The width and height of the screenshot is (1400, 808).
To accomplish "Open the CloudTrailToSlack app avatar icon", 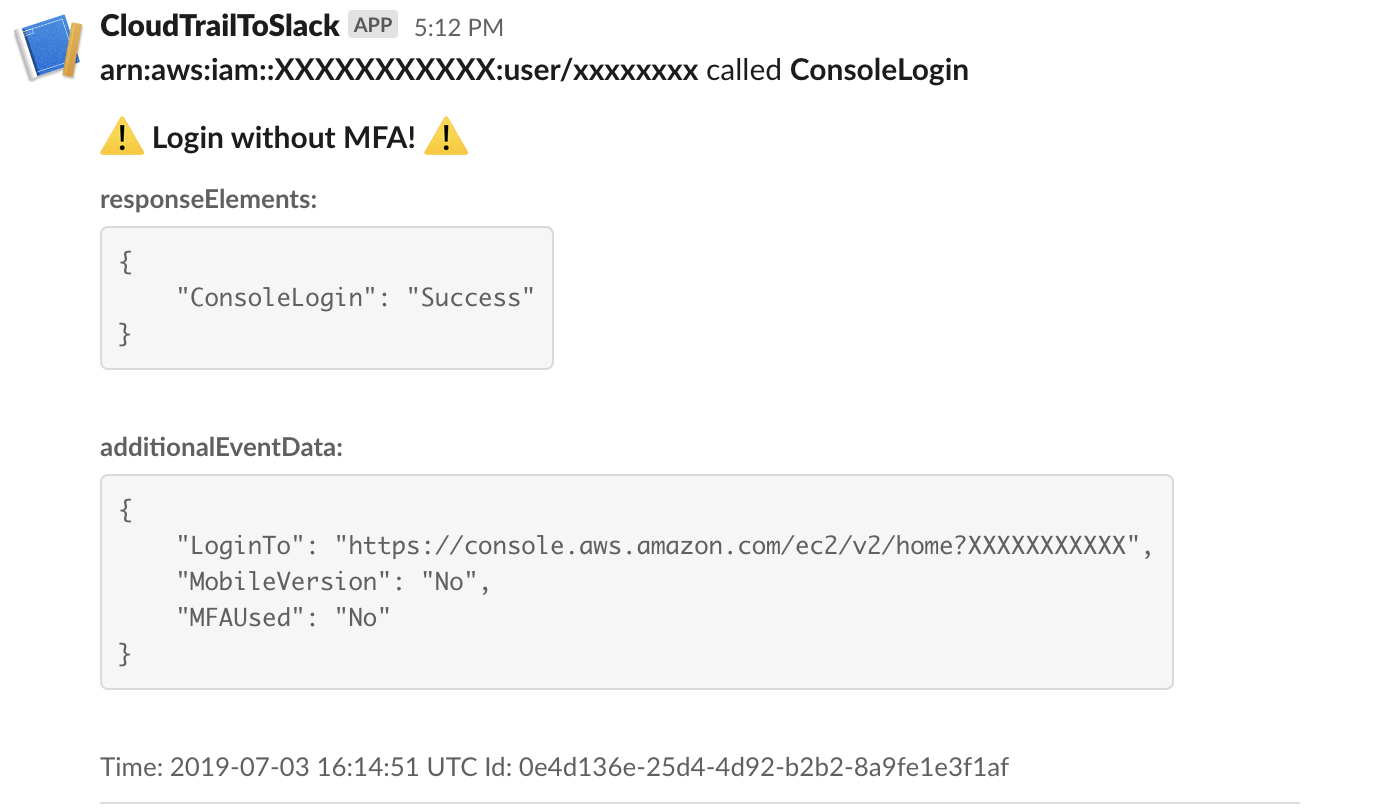I will (x=47, y=47).
